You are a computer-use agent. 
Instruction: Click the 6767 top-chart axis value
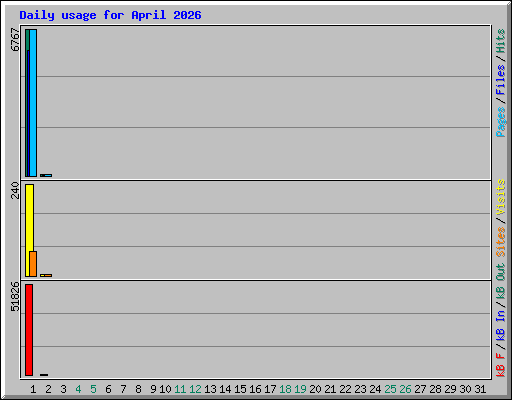[15, 40]
